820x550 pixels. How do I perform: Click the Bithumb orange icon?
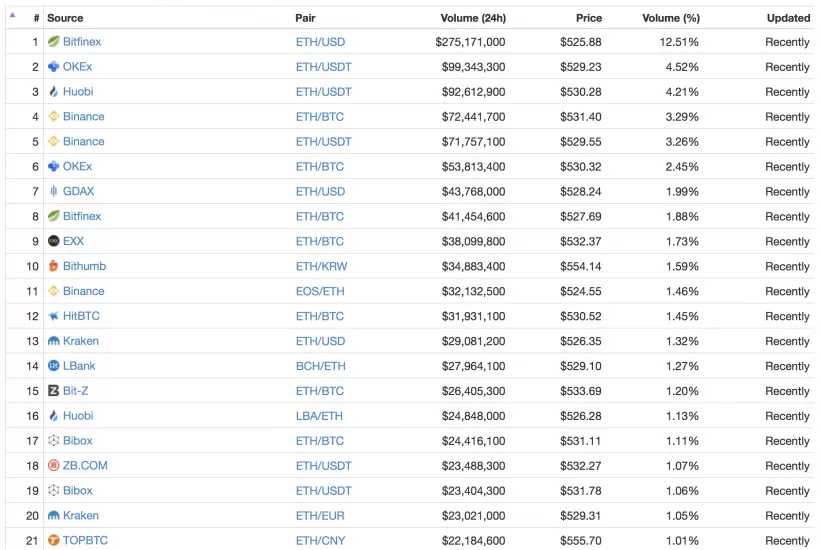54,266
